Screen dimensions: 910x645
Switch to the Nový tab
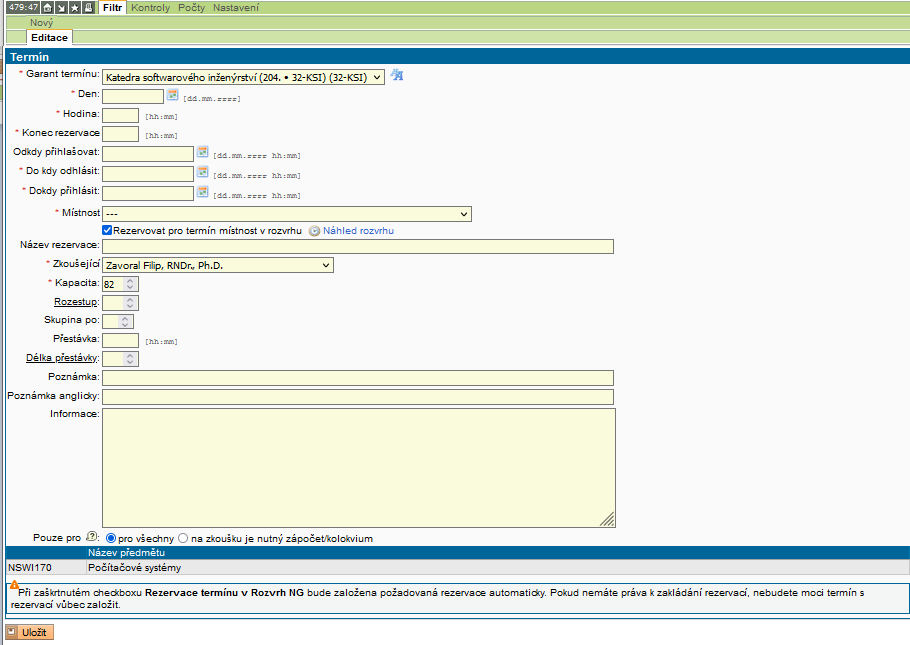pyautogui.click(x=41, y=22)
